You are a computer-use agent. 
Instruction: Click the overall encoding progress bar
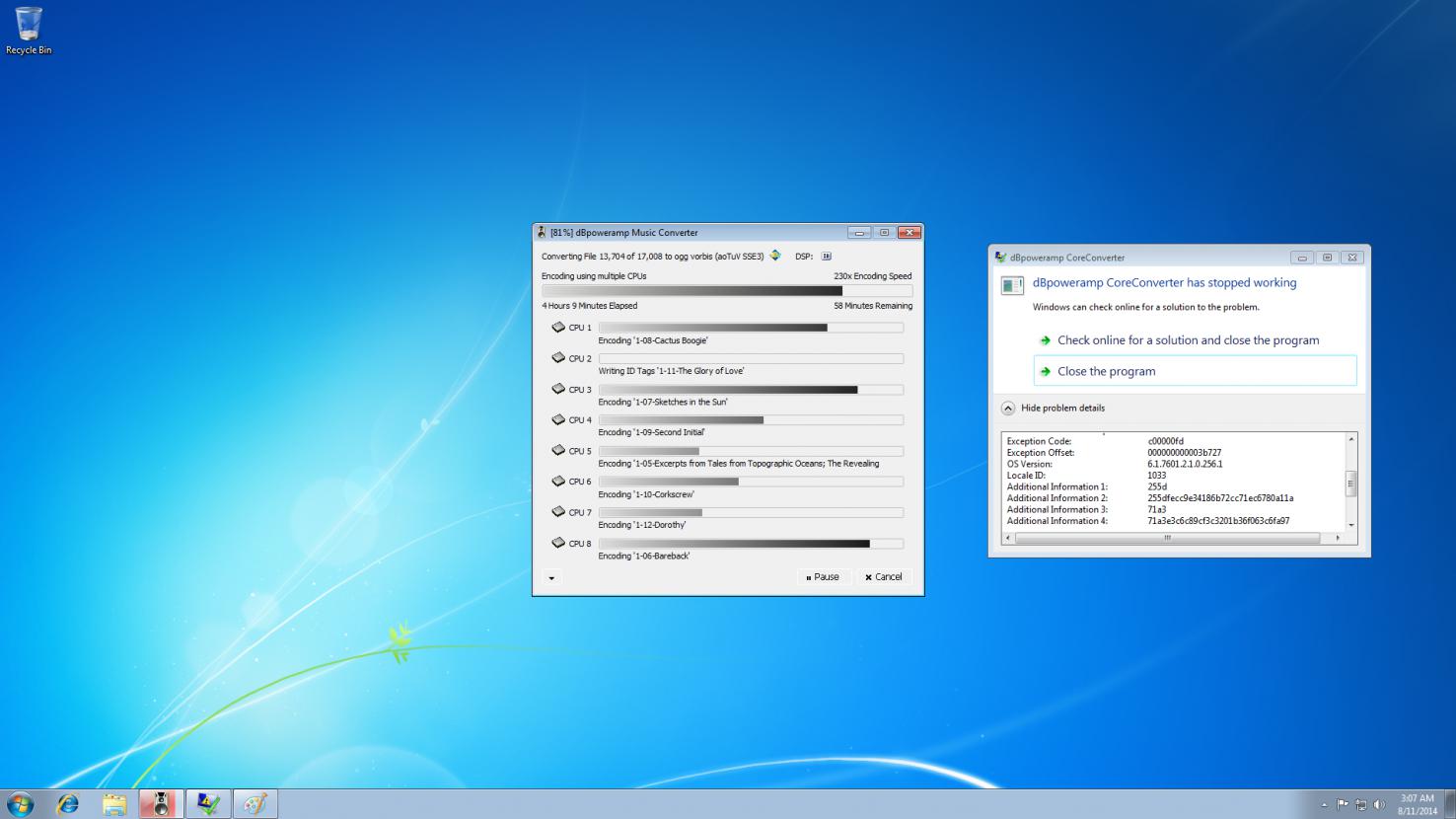click(x=727, y=291)
